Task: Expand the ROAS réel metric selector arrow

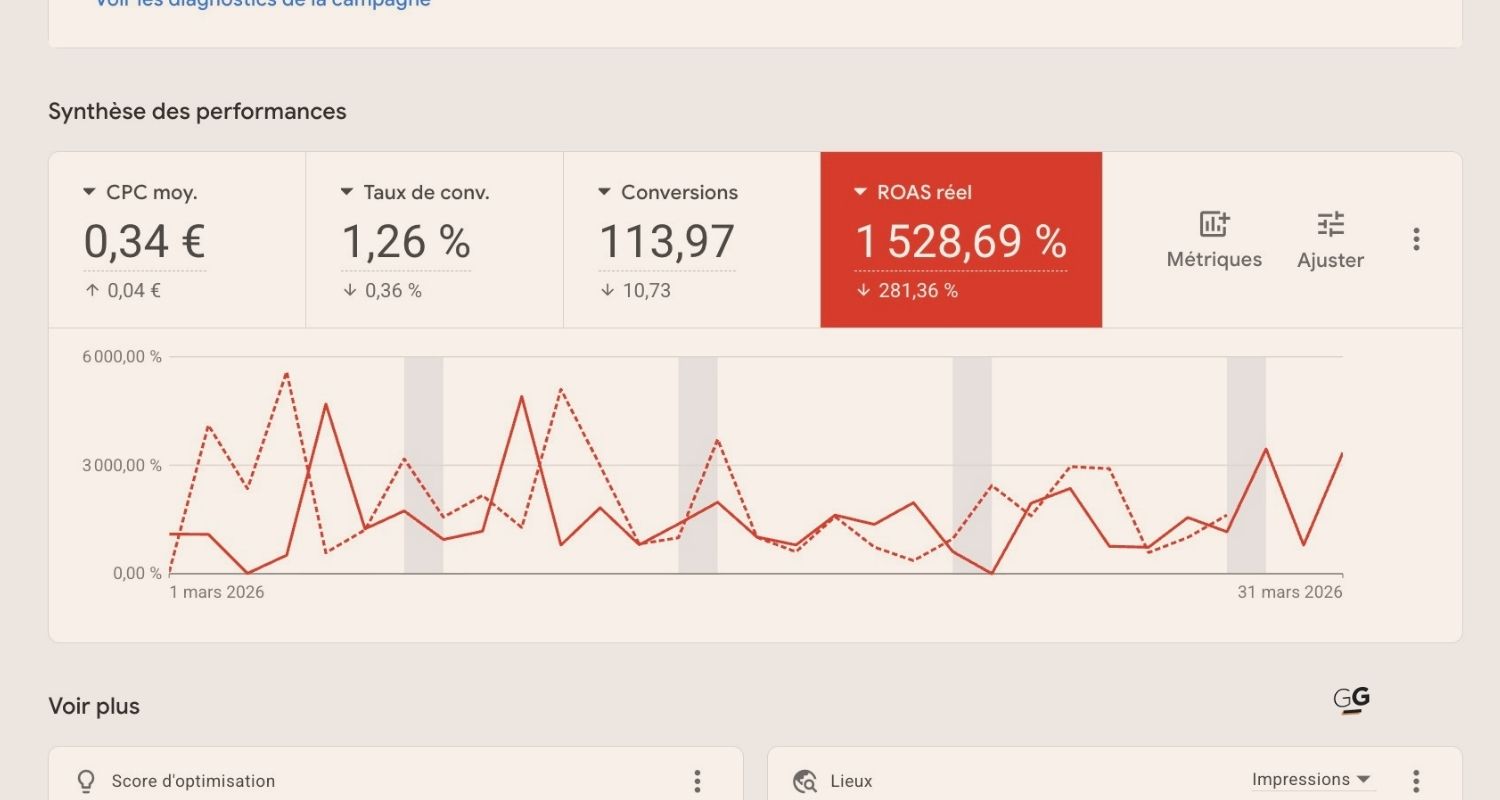Action: pyautogui.click(x=860, y=192)
